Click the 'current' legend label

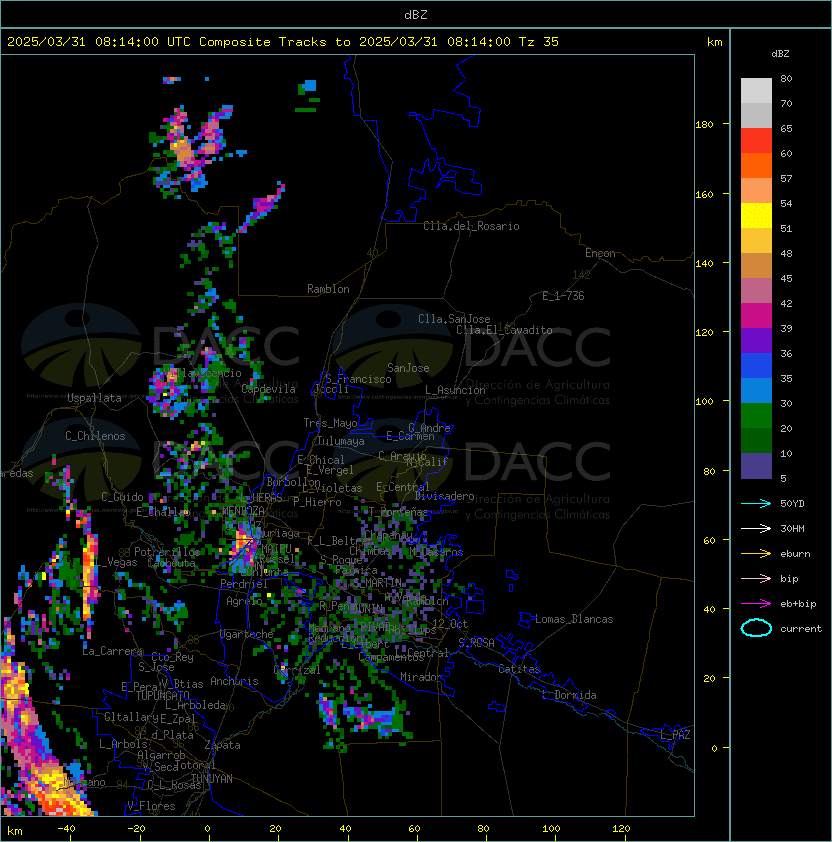[x=801, y=629]
